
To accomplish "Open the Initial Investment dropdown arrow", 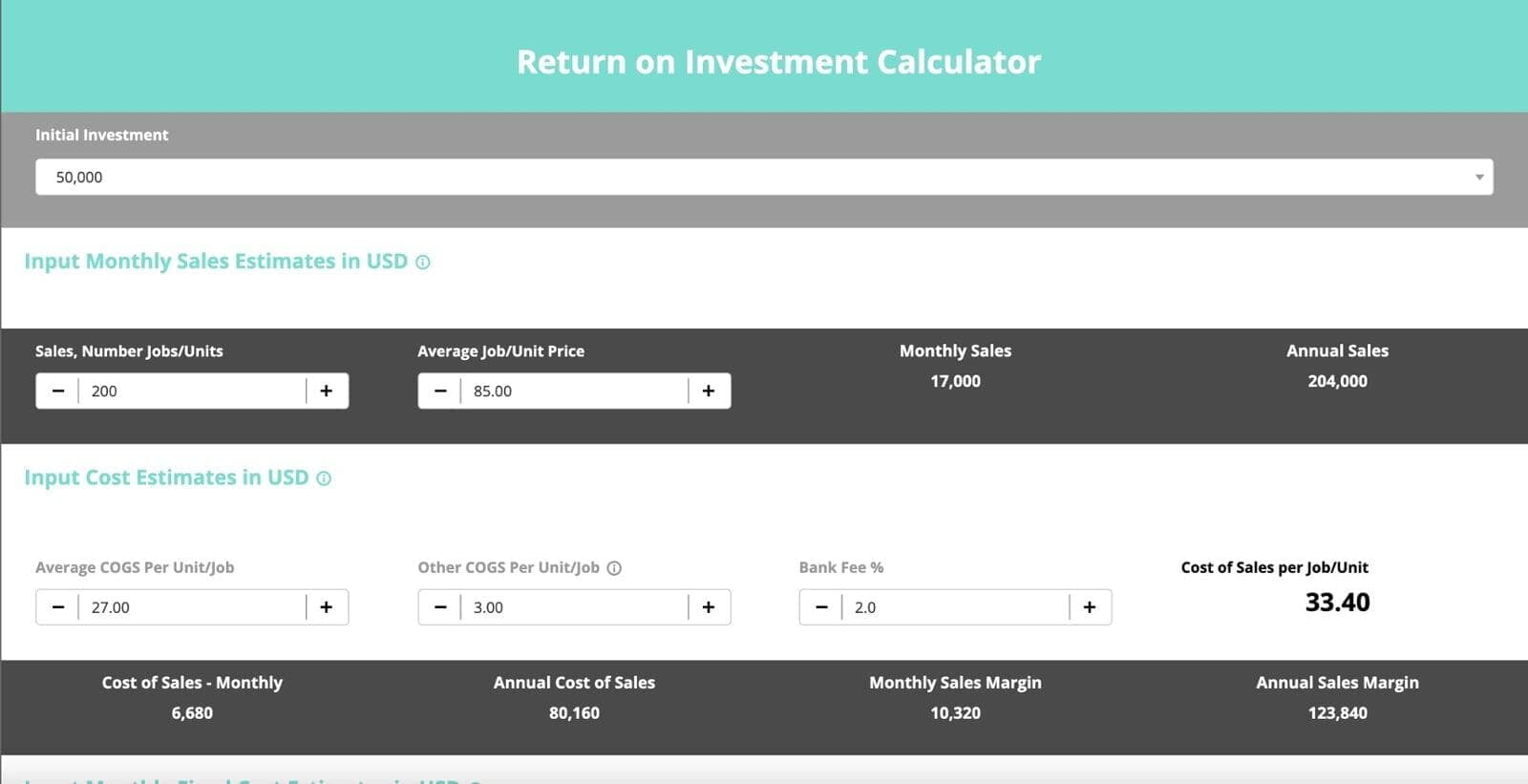I will click(x=1478, y=178).
